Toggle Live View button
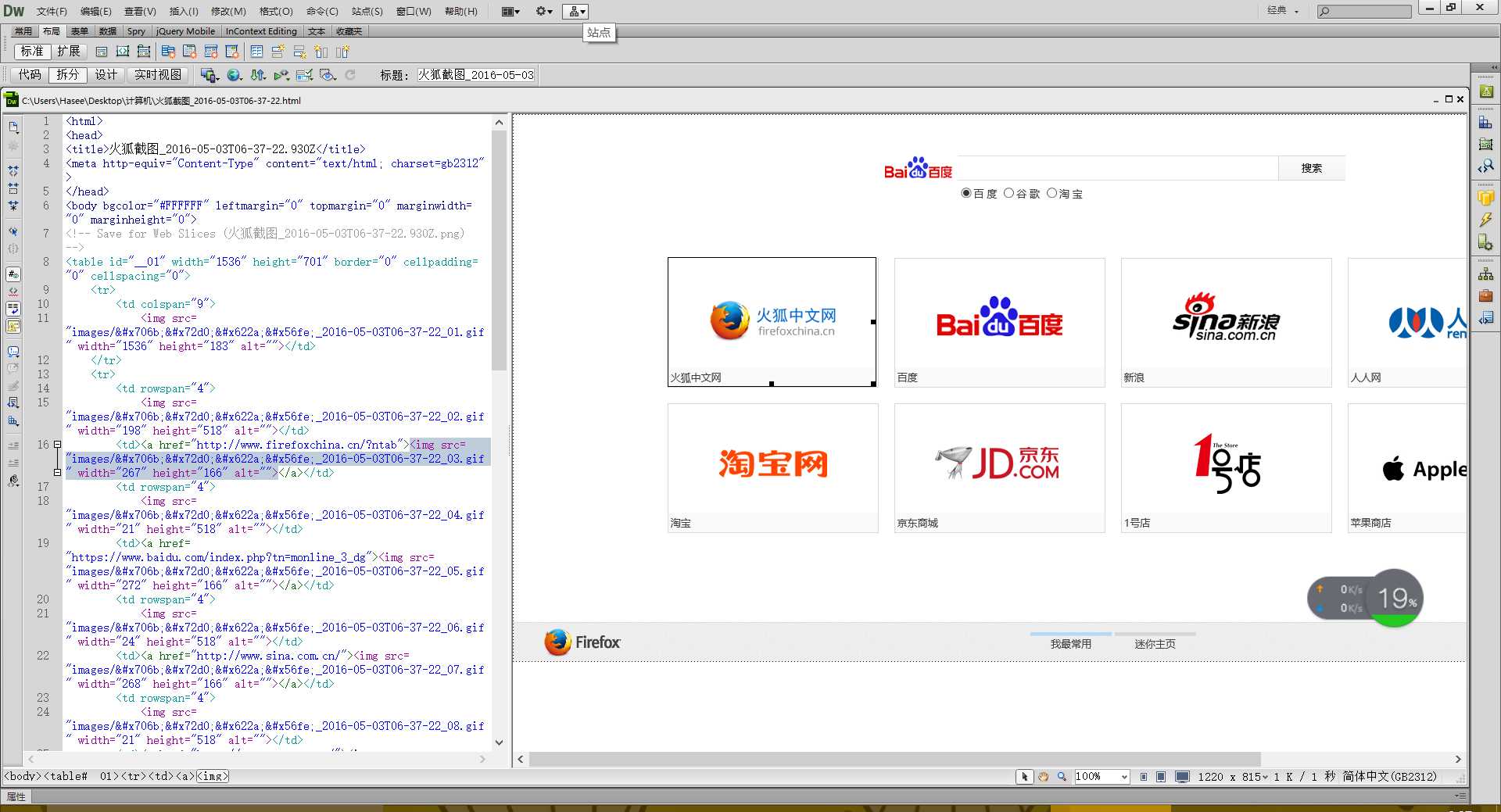 tap(158, 75)
